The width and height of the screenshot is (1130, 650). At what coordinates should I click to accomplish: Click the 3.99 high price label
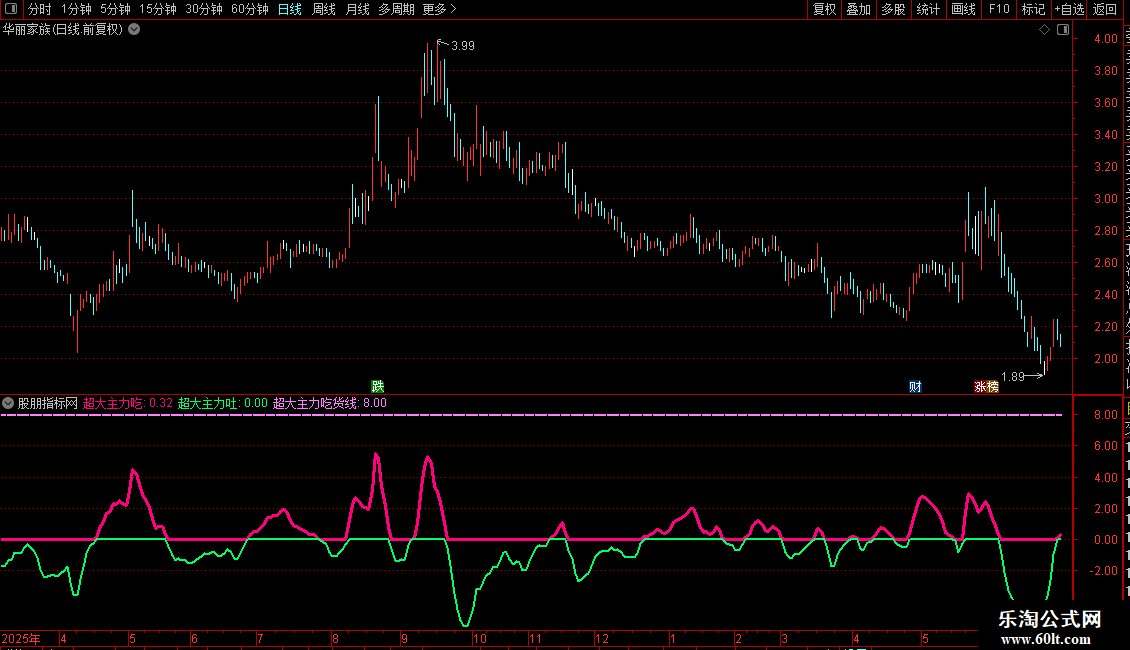pos(463,46)
